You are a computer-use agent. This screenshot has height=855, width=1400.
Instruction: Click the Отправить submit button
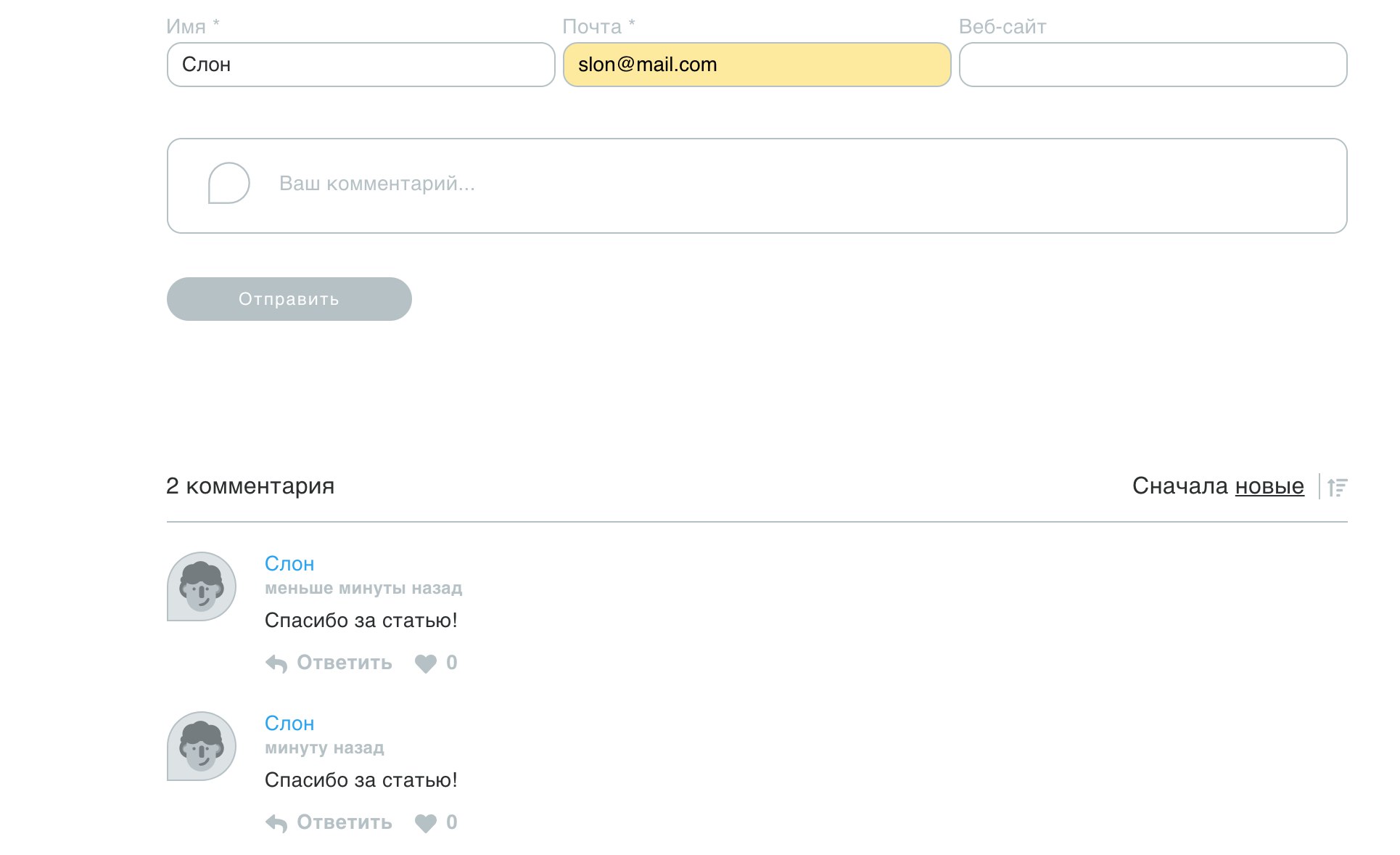pyautogui.click(x=289, y=299)
